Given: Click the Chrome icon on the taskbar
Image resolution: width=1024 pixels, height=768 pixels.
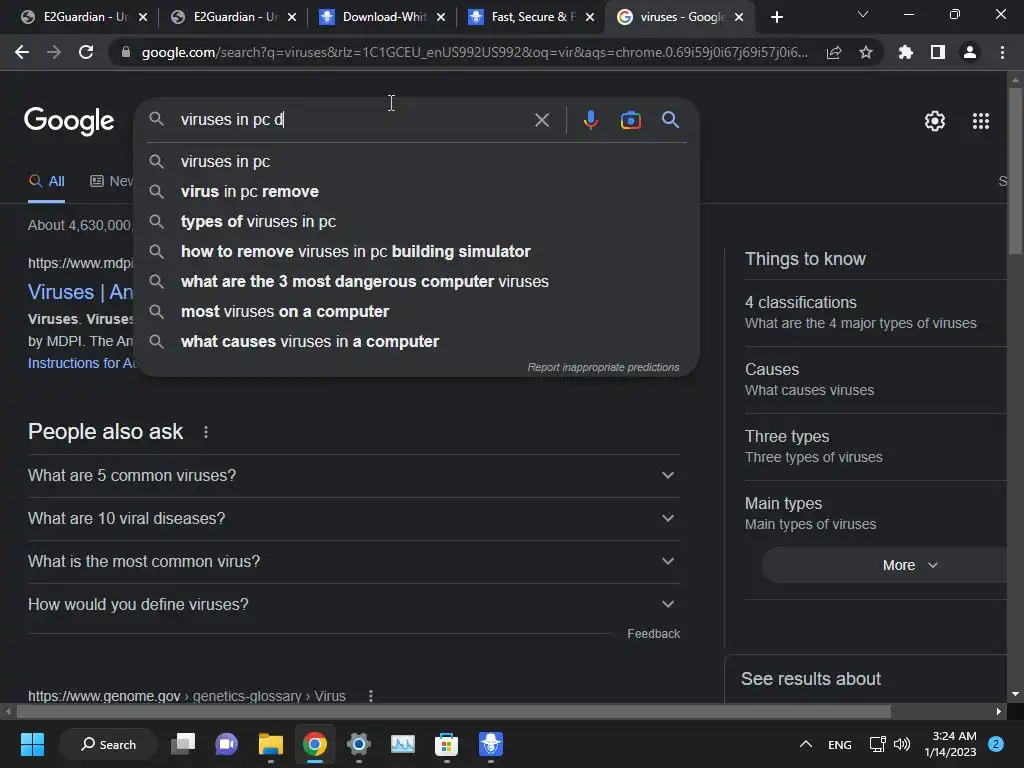Looking at the screenshot, I should click(x=315, y=744).
